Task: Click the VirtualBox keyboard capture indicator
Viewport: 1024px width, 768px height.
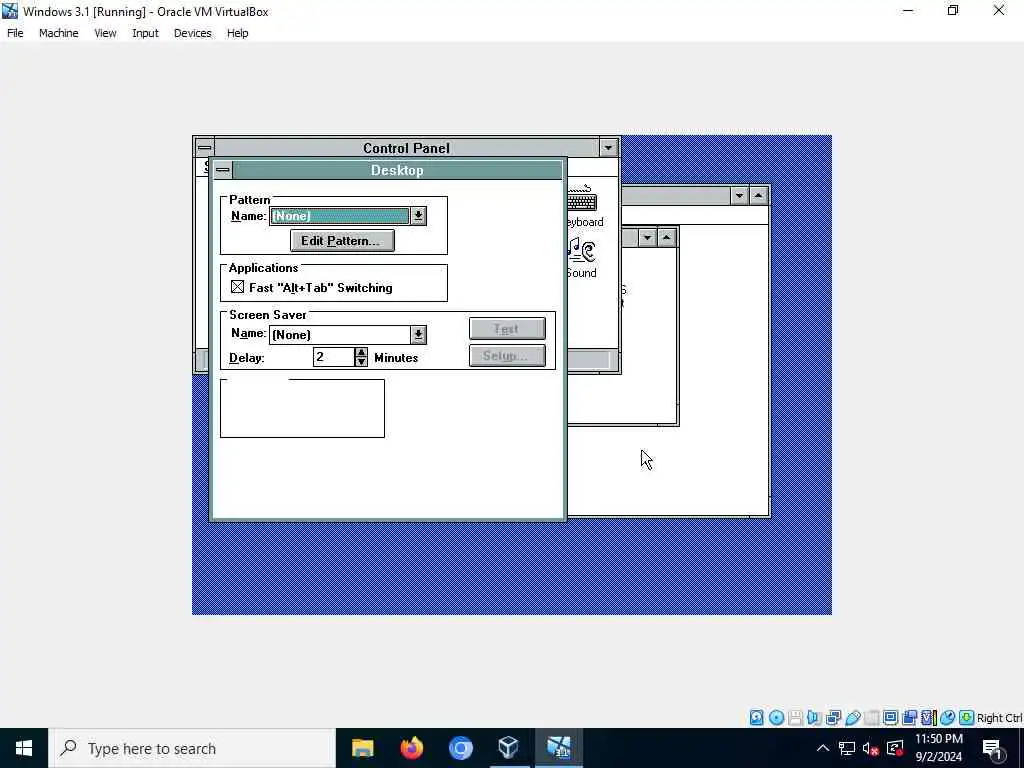Action: tap(967, 718)
